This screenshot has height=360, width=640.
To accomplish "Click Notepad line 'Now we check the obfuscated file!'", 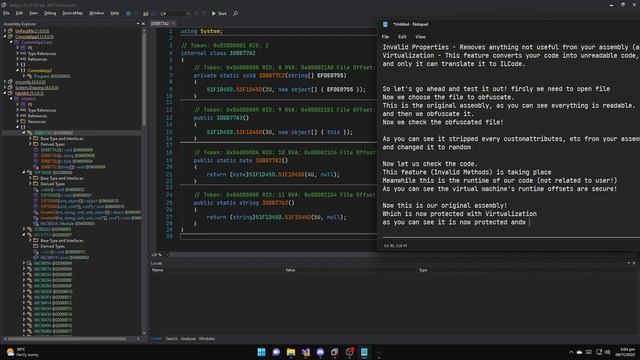I will 443,122.
